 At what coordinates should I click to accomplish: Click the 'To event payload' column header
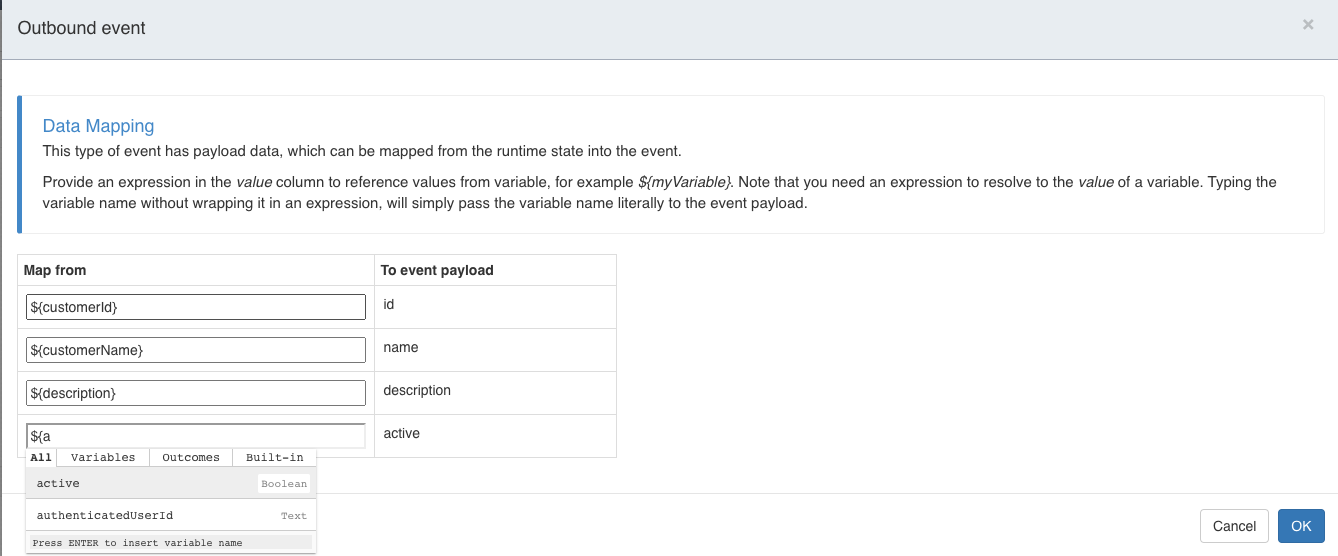click(437, 270)
